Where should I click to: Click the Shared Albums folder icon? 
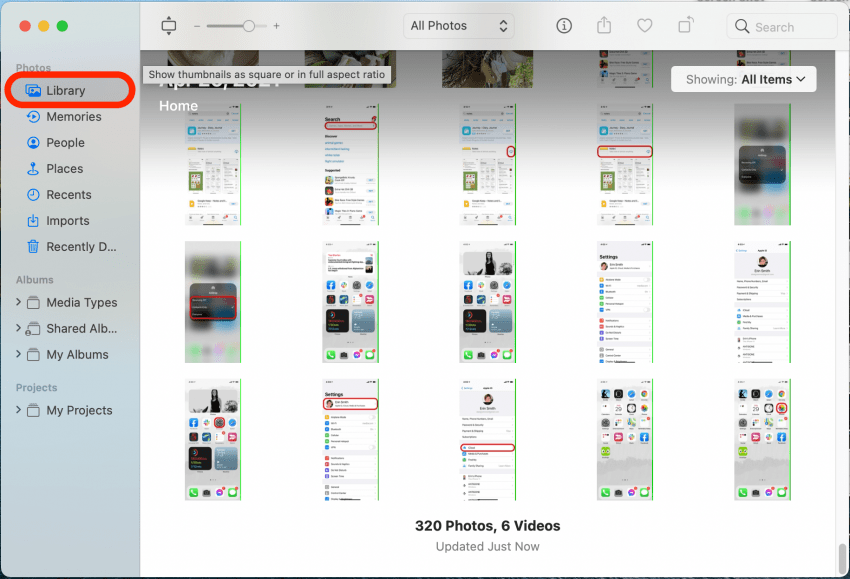coord(33,329)
